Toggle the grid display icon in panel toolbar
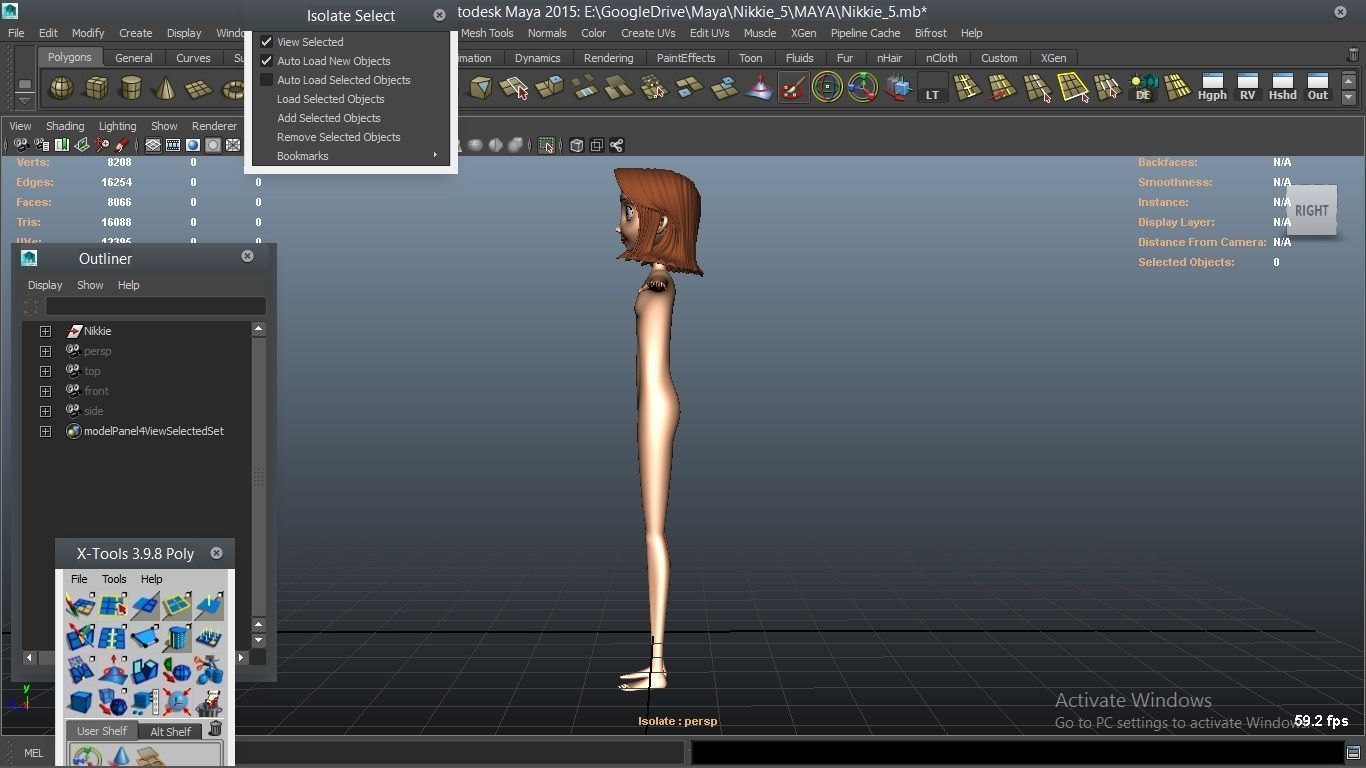 tap(153, 145)
